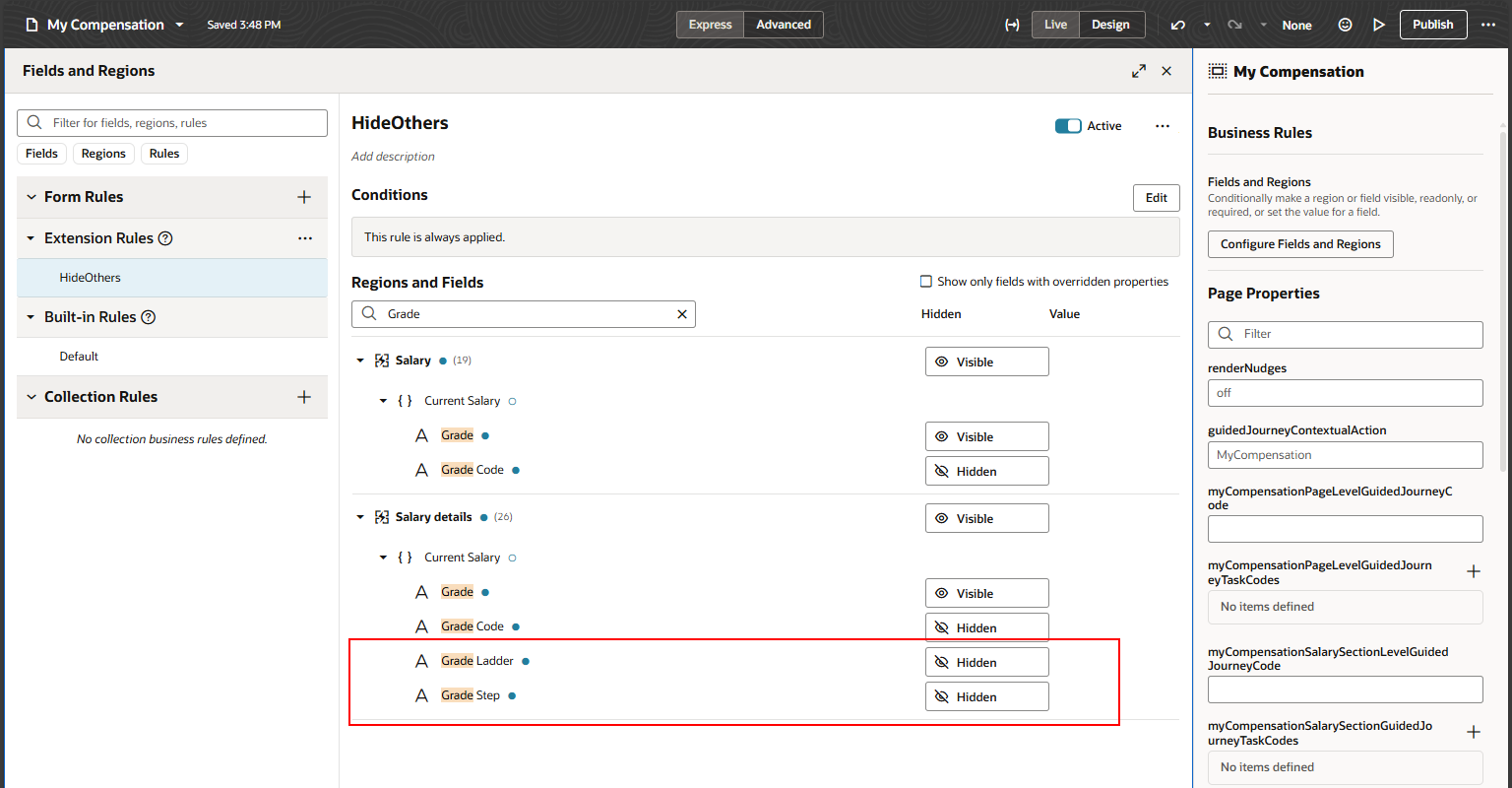1512x788 pixels.
Task: Open the smiley feedback icon
Action: 1345,25
